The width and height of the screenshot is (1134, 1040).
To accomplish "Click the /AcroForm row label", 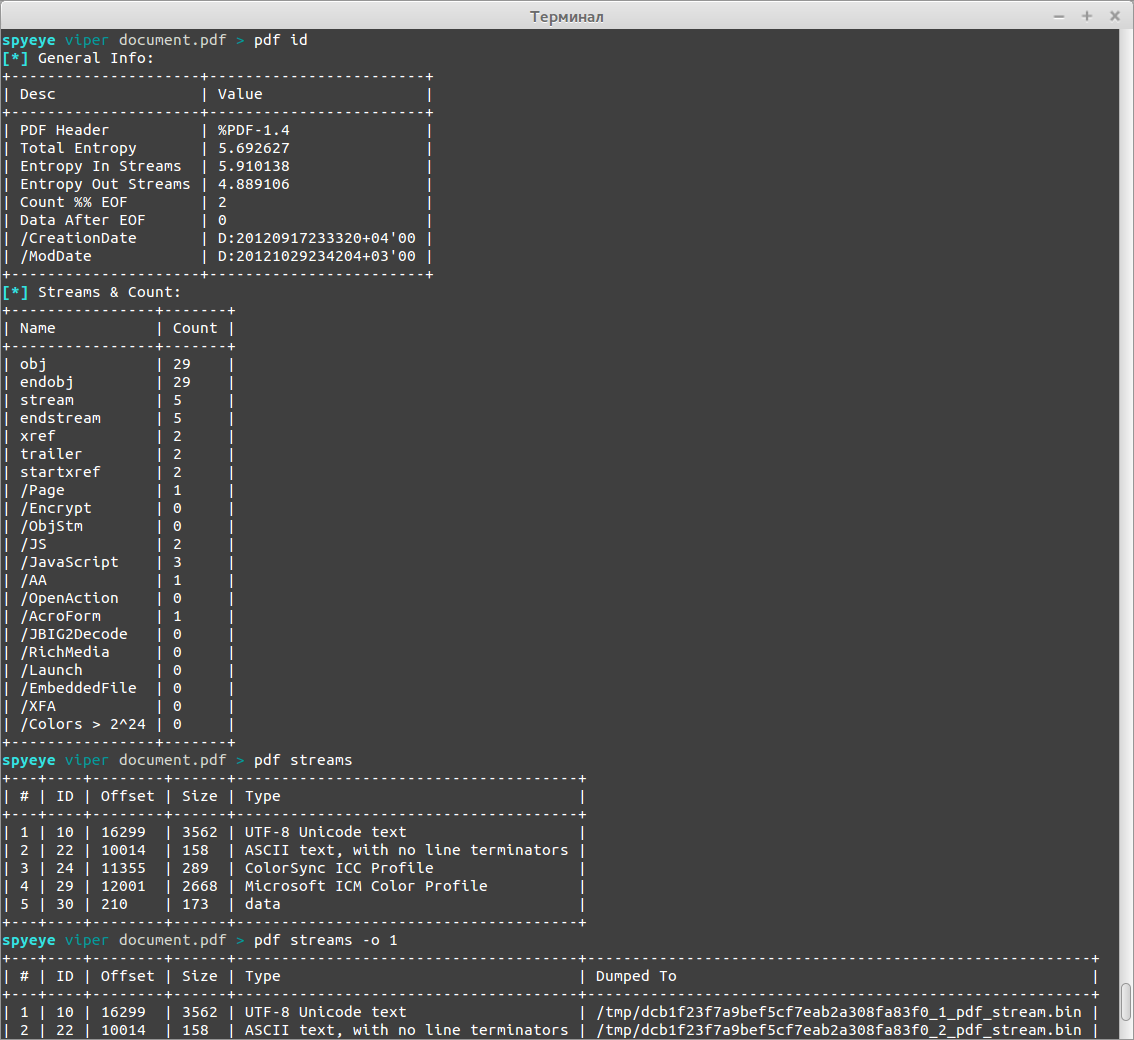I will [61, 616].
